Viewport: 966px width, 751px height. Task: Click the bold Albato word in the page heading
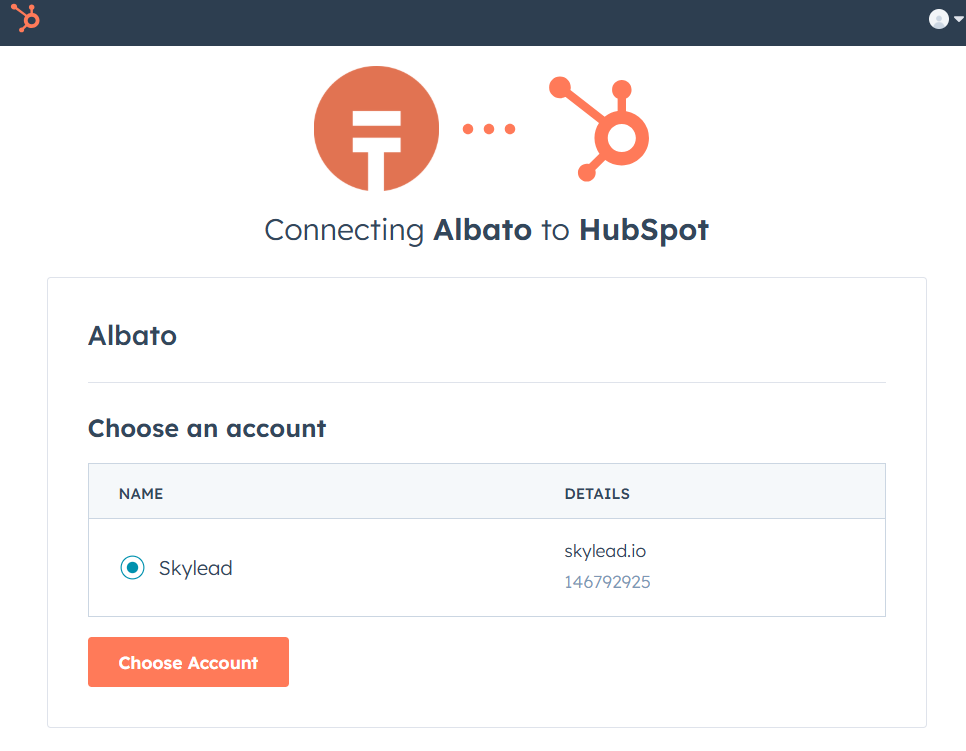coord(482,230)
